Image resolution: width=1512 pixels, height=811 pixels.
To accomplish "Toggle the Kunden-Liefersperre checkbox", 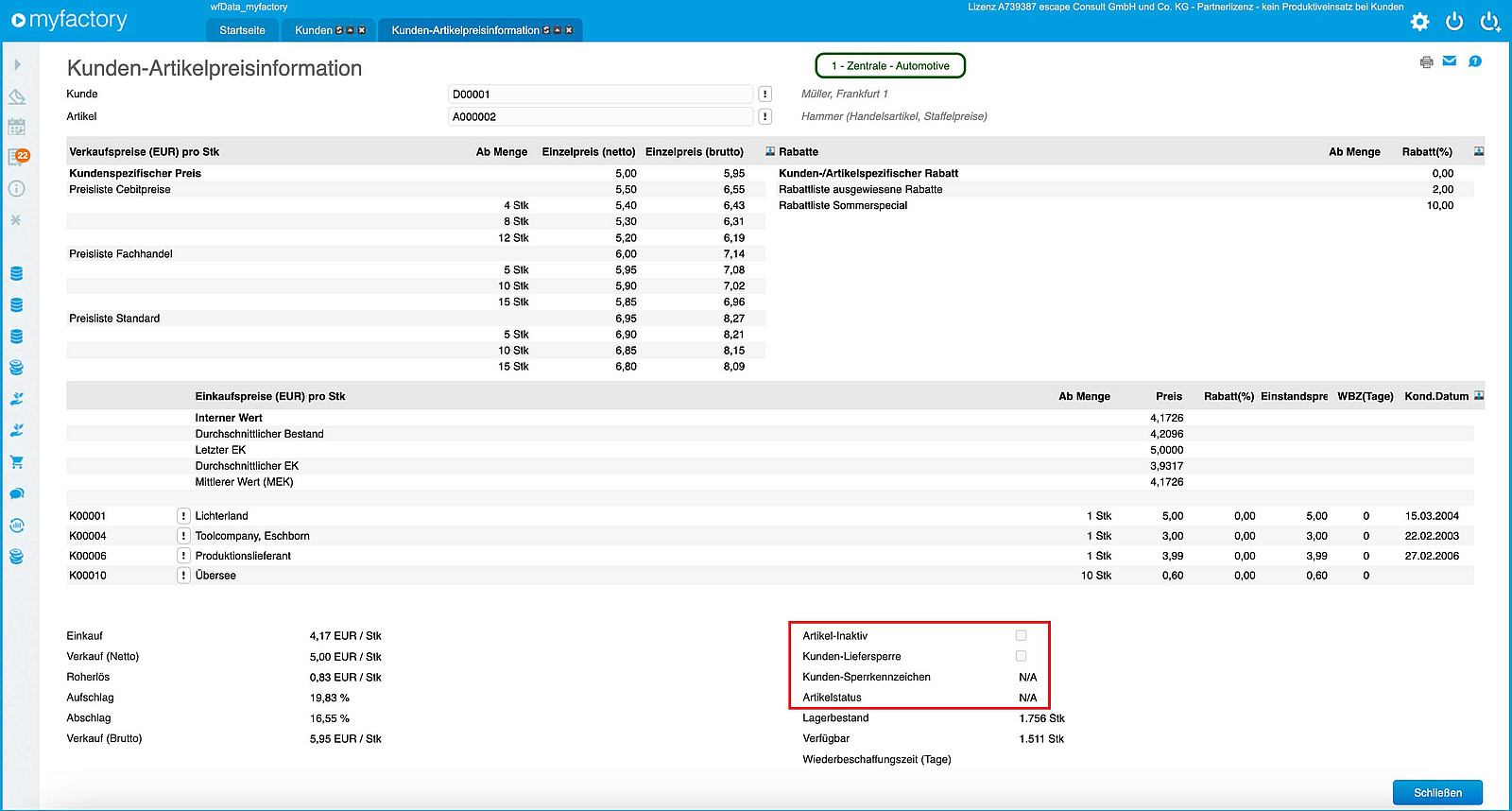I will coord(1021,656).
